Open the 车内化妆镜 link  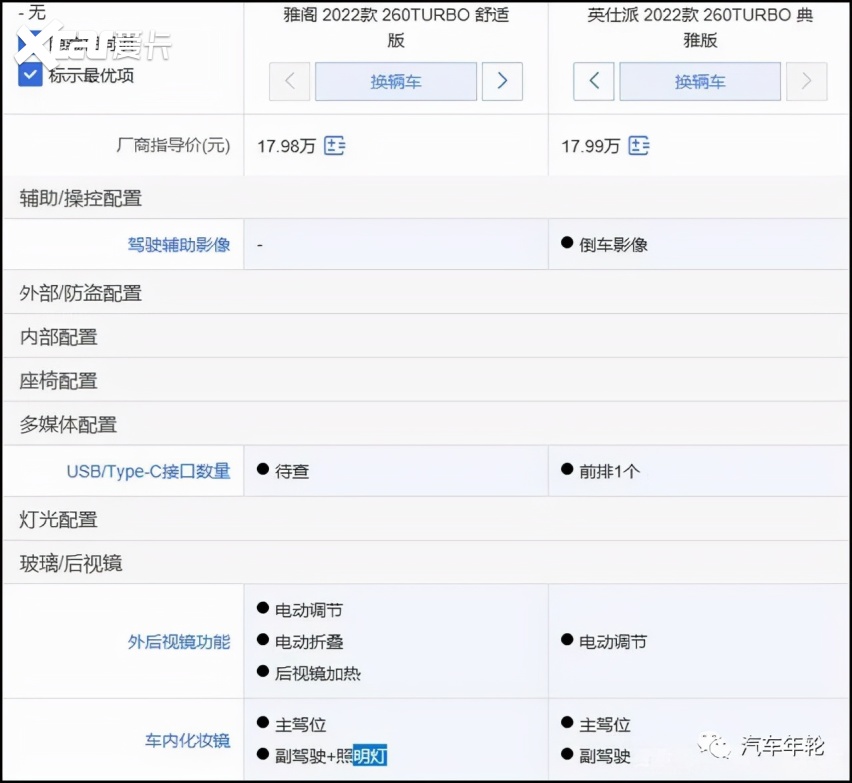[x=187, y=740]
